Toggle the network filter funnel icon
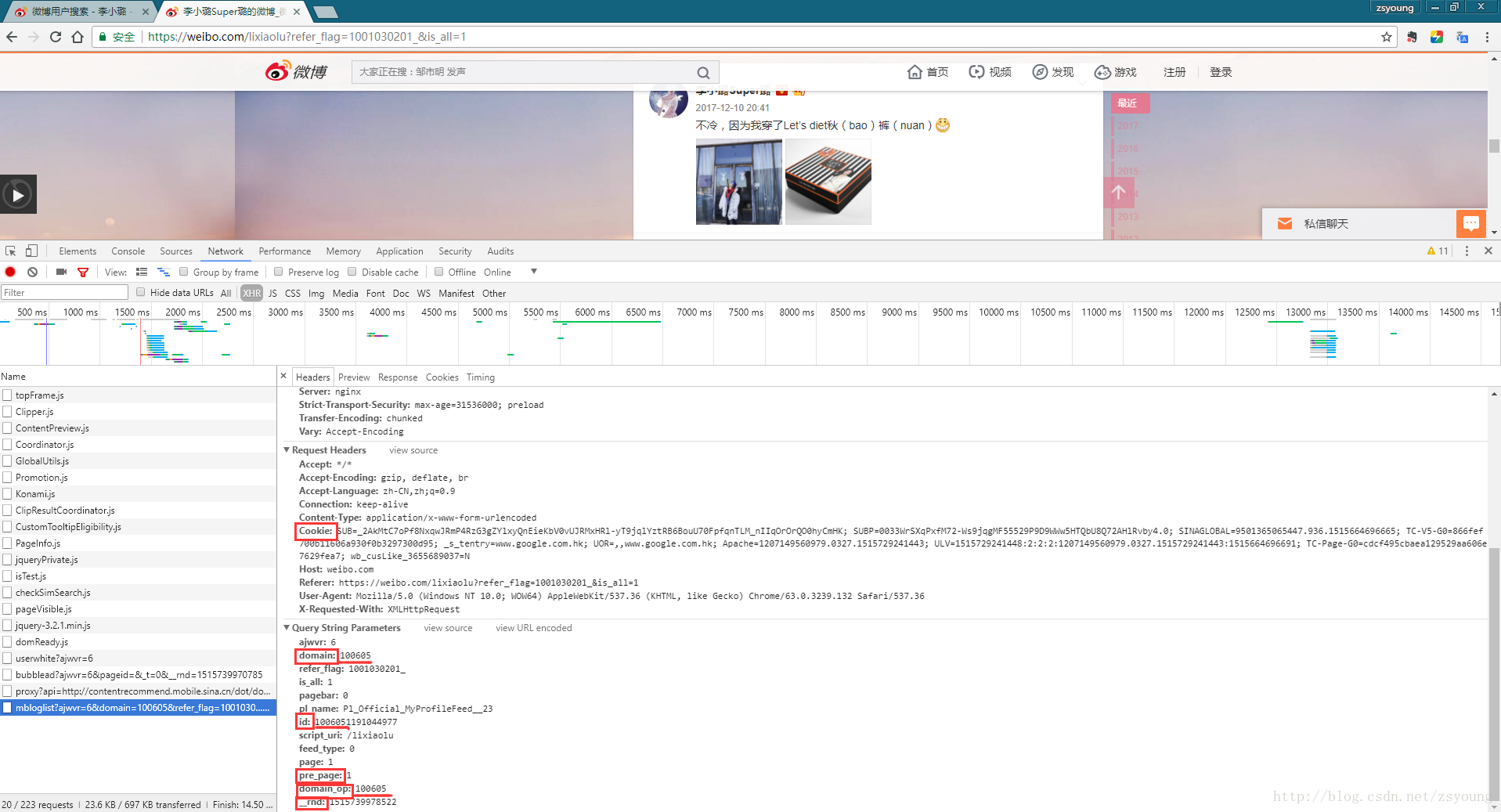Viewport: 1501px width, 812px height. pyautogui.click(x=83, y=272)
